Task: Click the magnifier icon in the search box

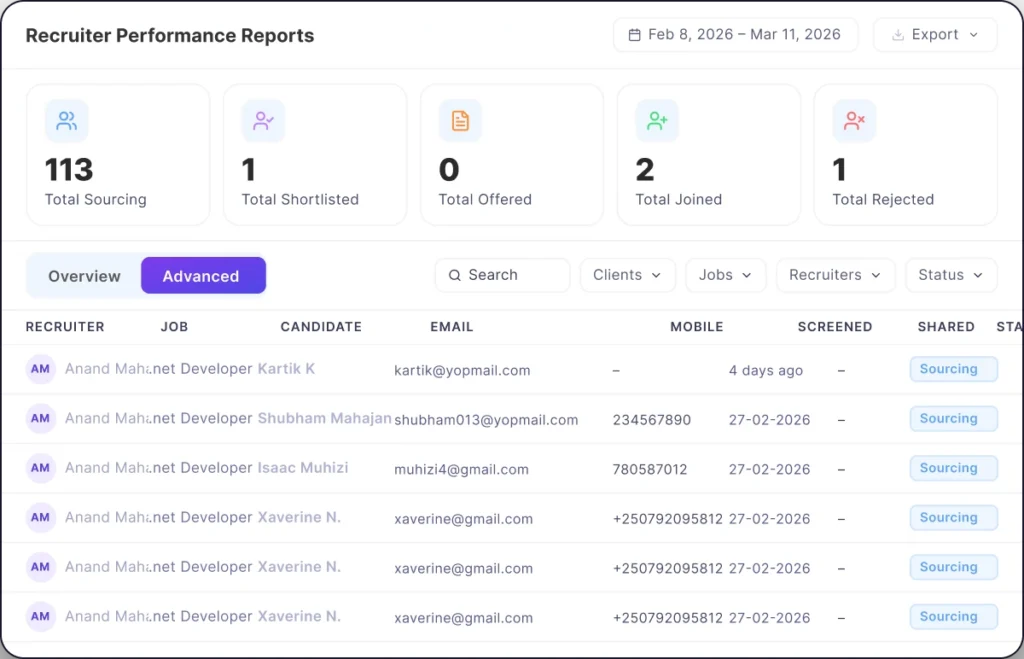Action: pyautogui.click(x=455, y=275)
